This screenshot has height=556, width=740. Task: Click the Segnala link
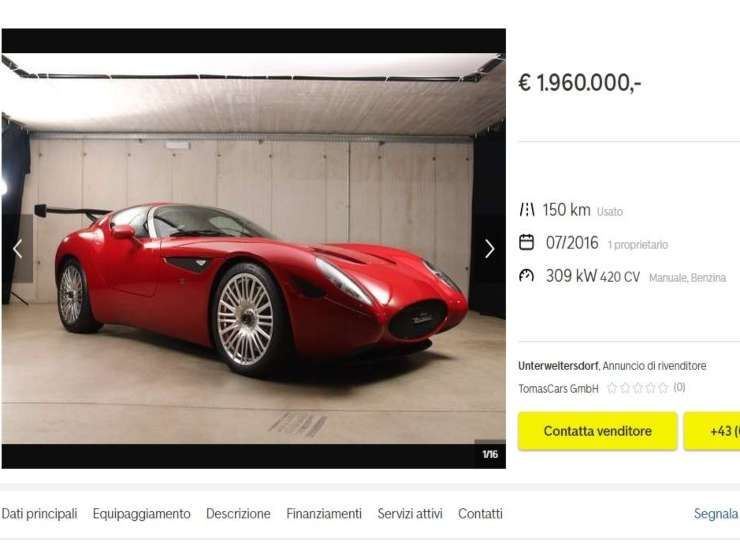coord(716,514)
